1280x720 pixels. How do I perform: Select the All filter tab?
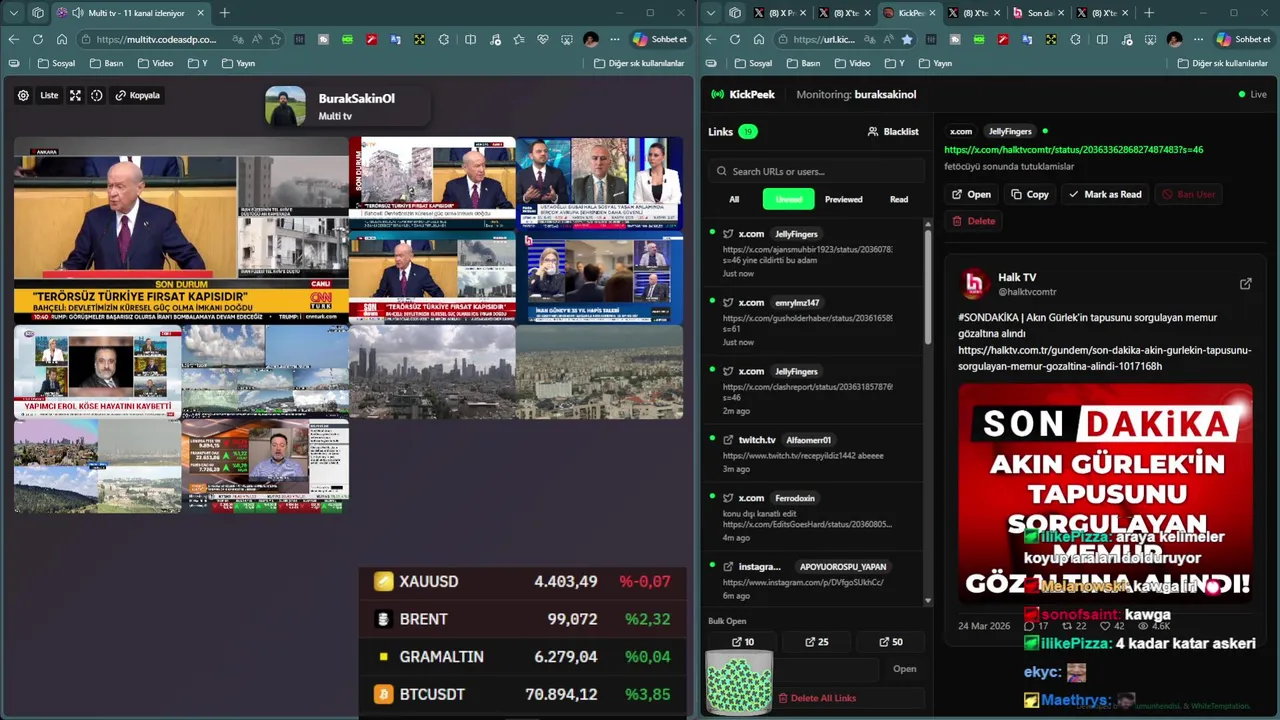click(734, 199)
